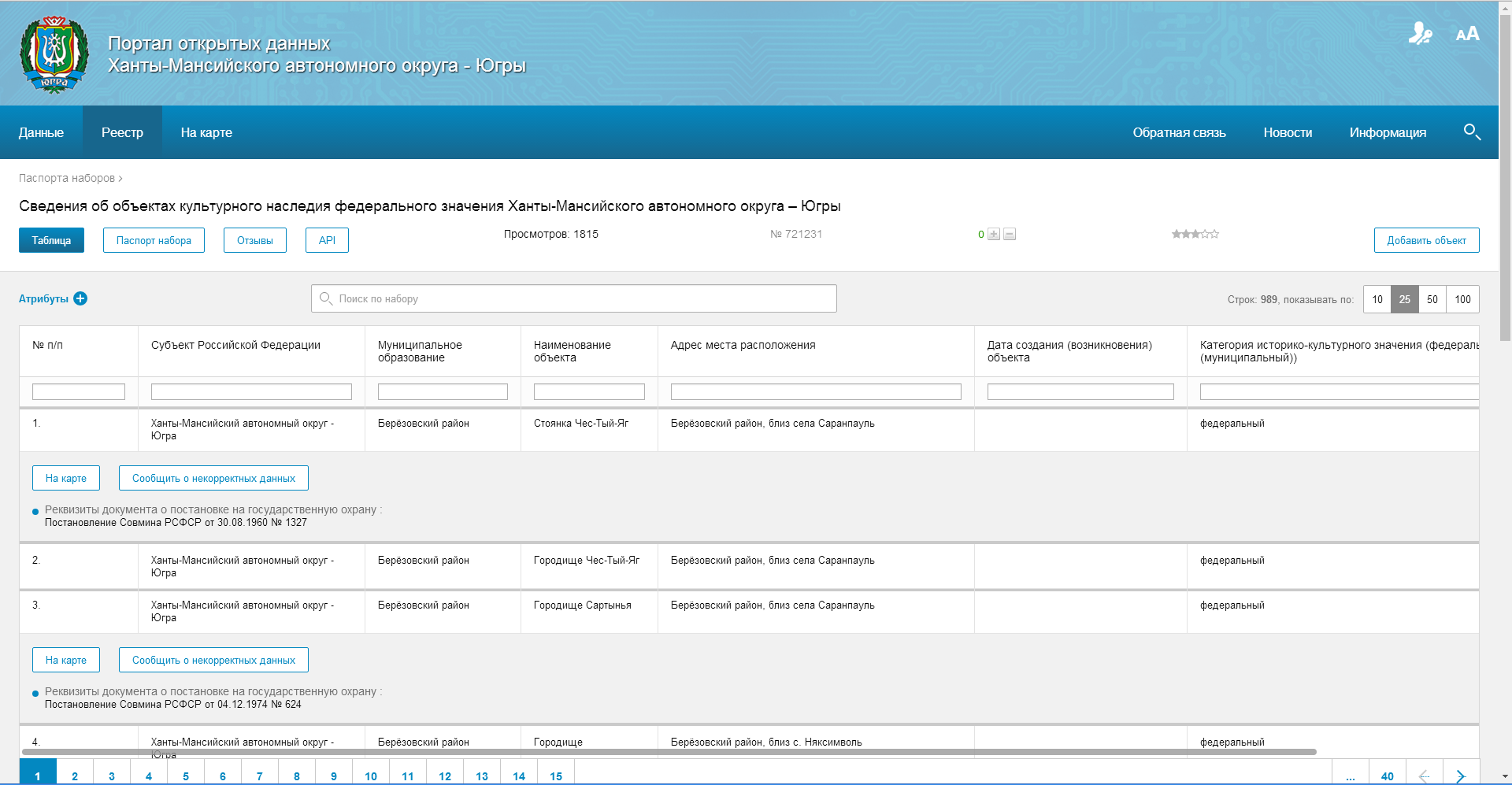Image resolution: width=1512 pixels, height=785 pixels.
Task: Show 10 rows per page
Action: (x=1377, y=299)
